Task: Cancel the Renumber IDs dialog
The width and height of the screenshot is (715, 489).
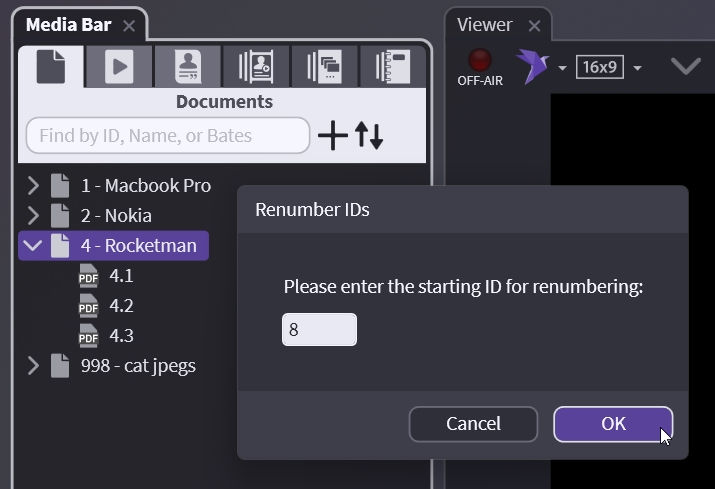Action: click(473, 424)
